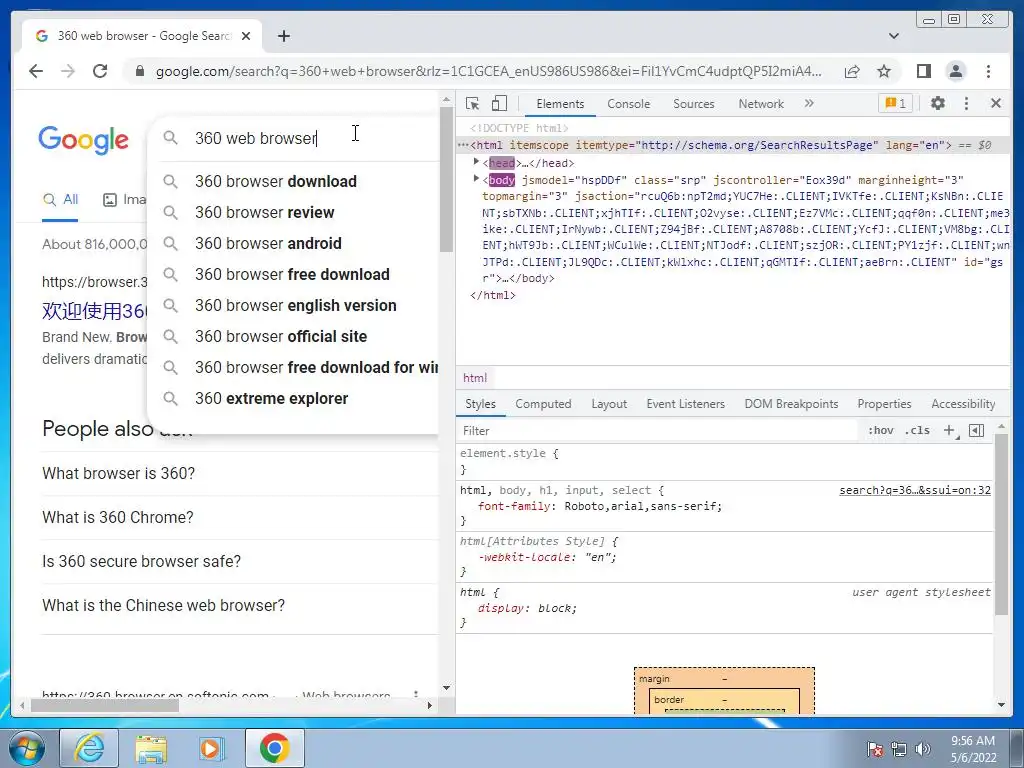Open Chrome three-dot menu
The image size is (1024, 768).
[x=988, y=71]
